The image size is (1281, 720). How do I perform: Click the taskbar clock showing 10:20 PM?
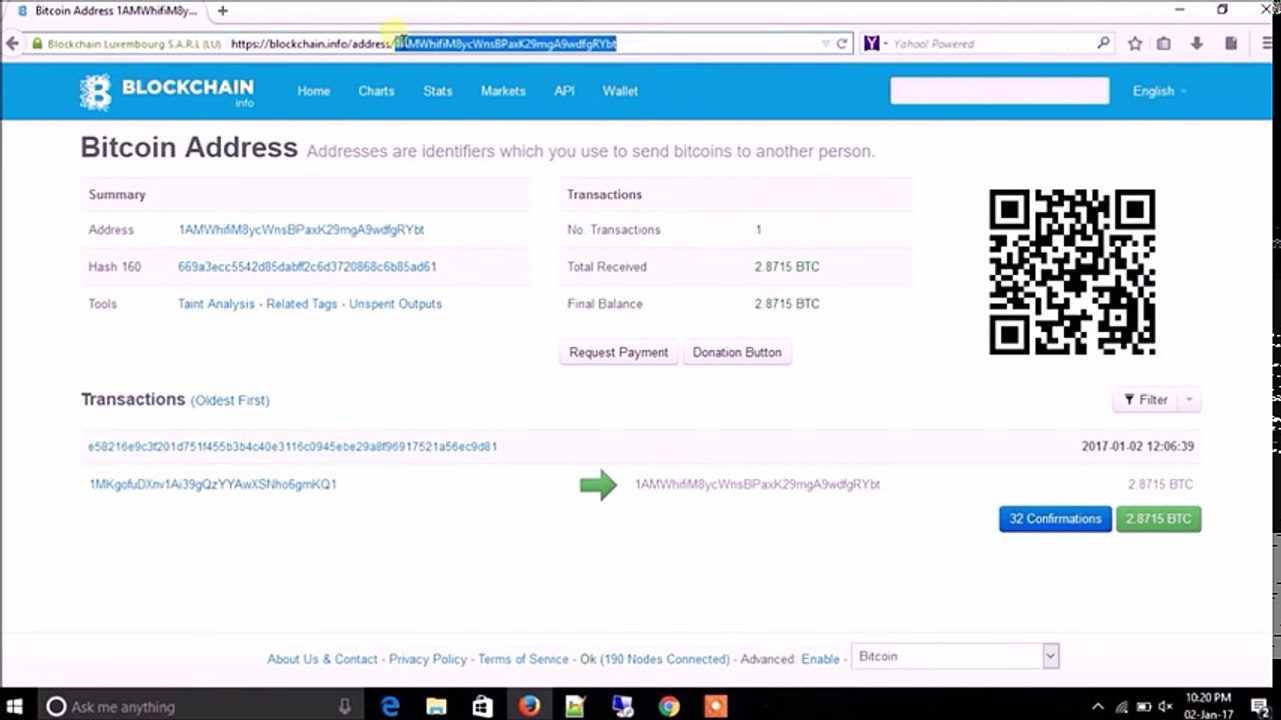point(1208,706)
